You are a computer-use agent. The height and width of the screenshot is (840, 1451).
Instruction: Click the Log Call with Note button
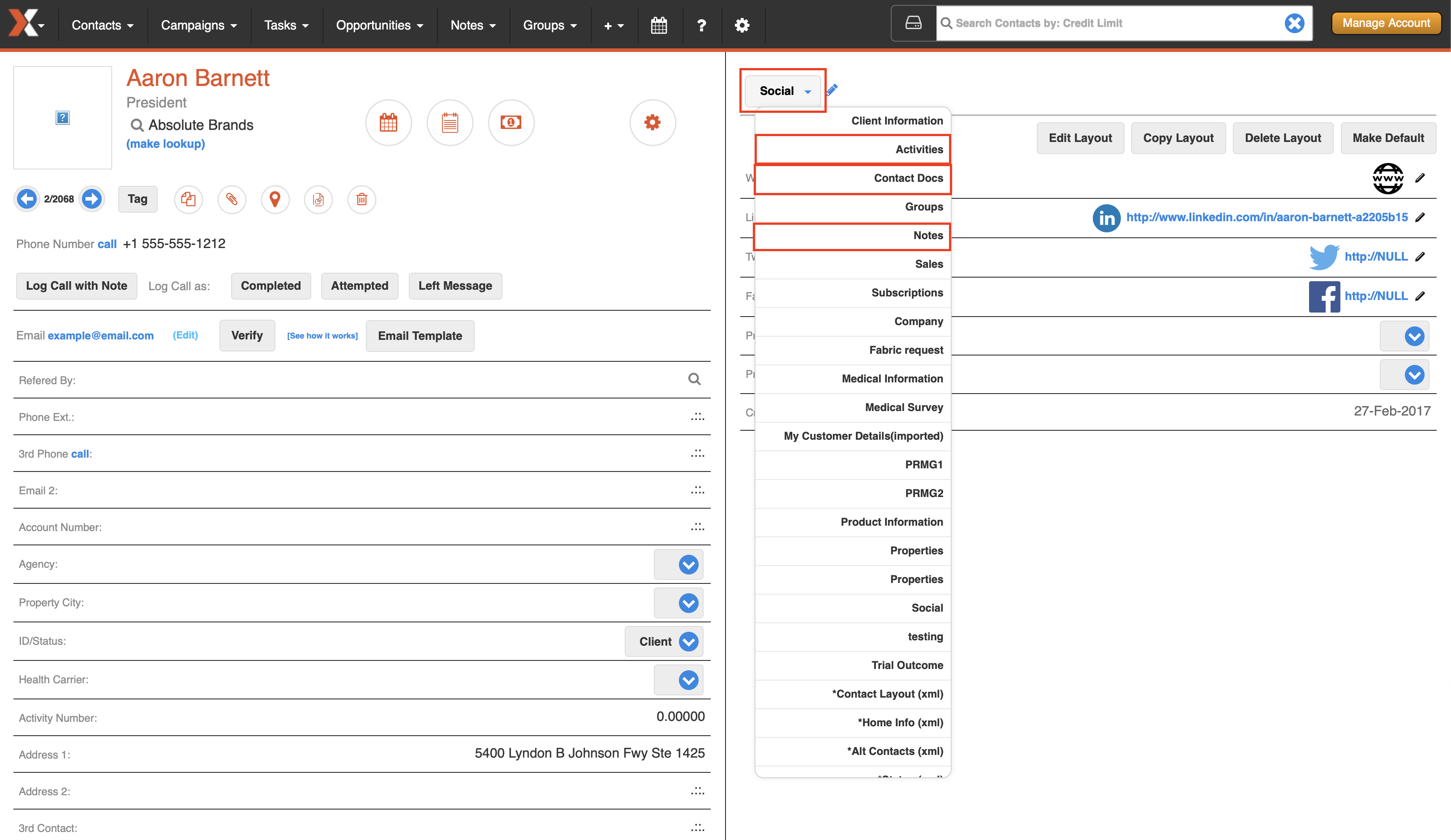(77, 286)
